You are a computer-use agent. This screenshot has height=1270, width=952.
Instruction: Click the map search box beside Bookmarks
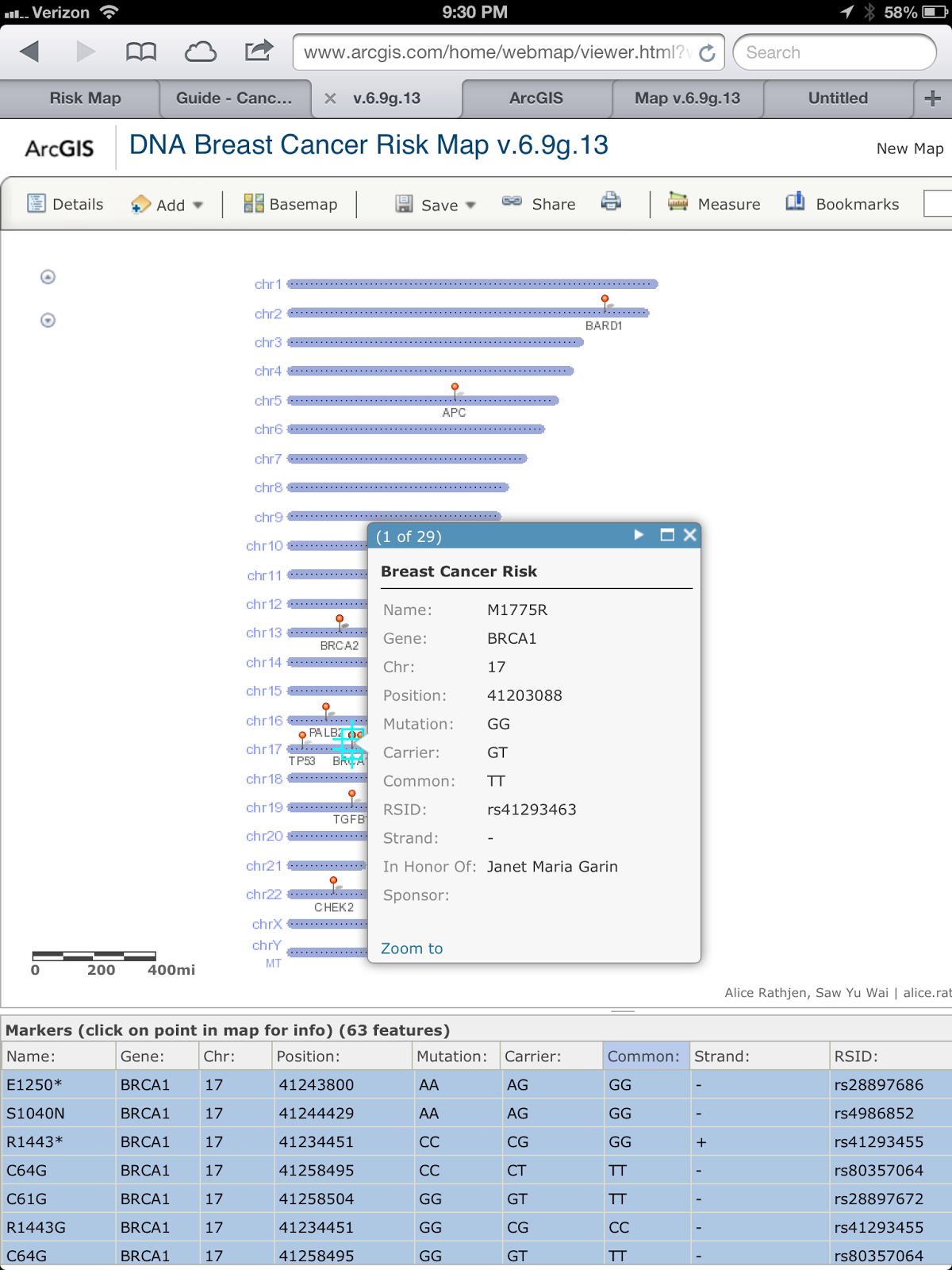(938, 204)
